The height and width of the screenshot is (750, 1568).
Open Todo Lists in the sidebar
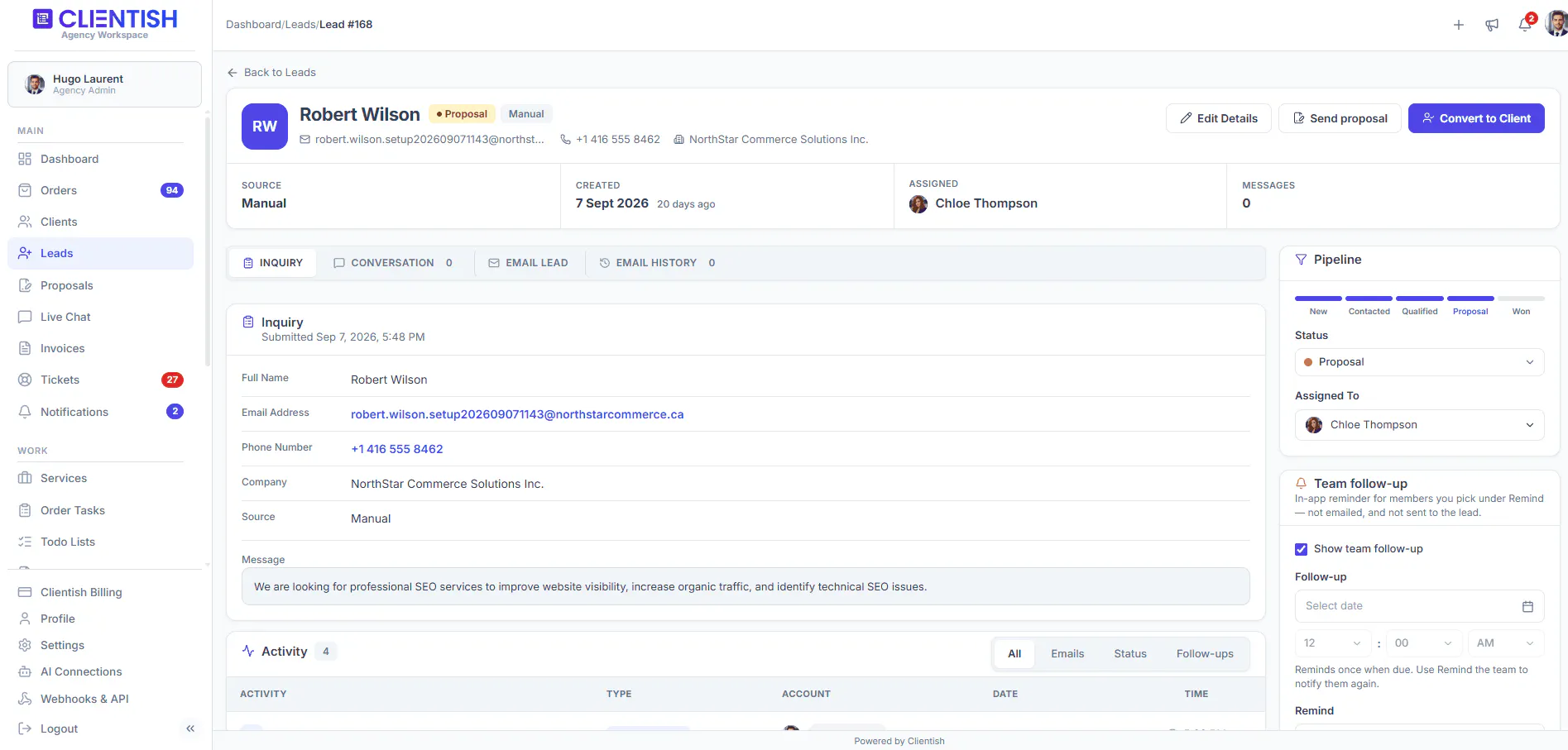tap(100, 542)
